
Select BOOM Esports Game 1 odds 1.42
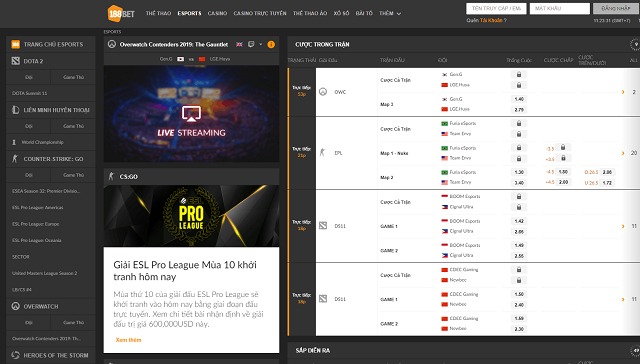click(519, 221)
